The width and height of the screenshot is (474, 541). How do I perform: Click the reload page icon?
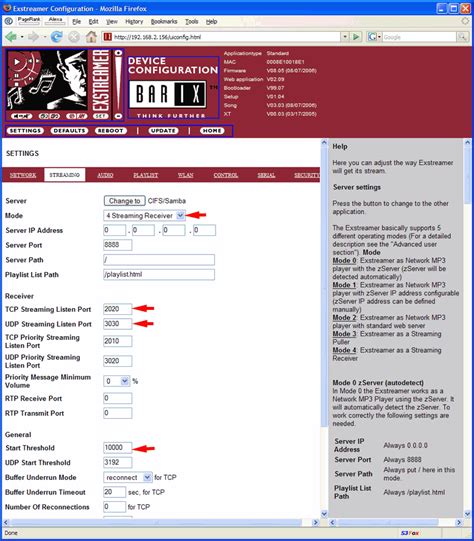(x=56, y=37)
